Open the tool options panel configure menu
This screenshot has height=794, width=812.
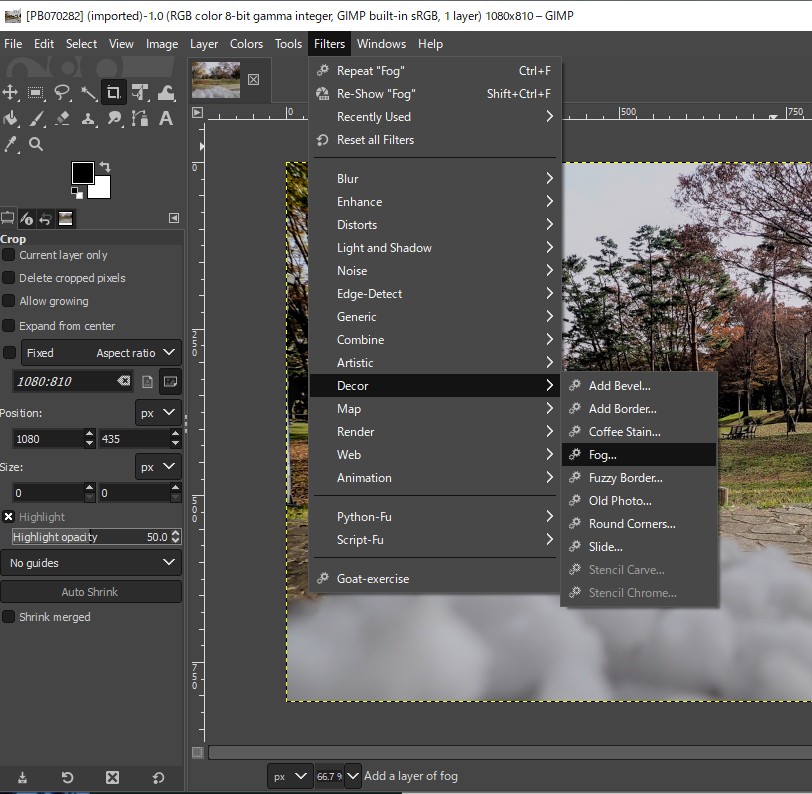coord(174,218)
